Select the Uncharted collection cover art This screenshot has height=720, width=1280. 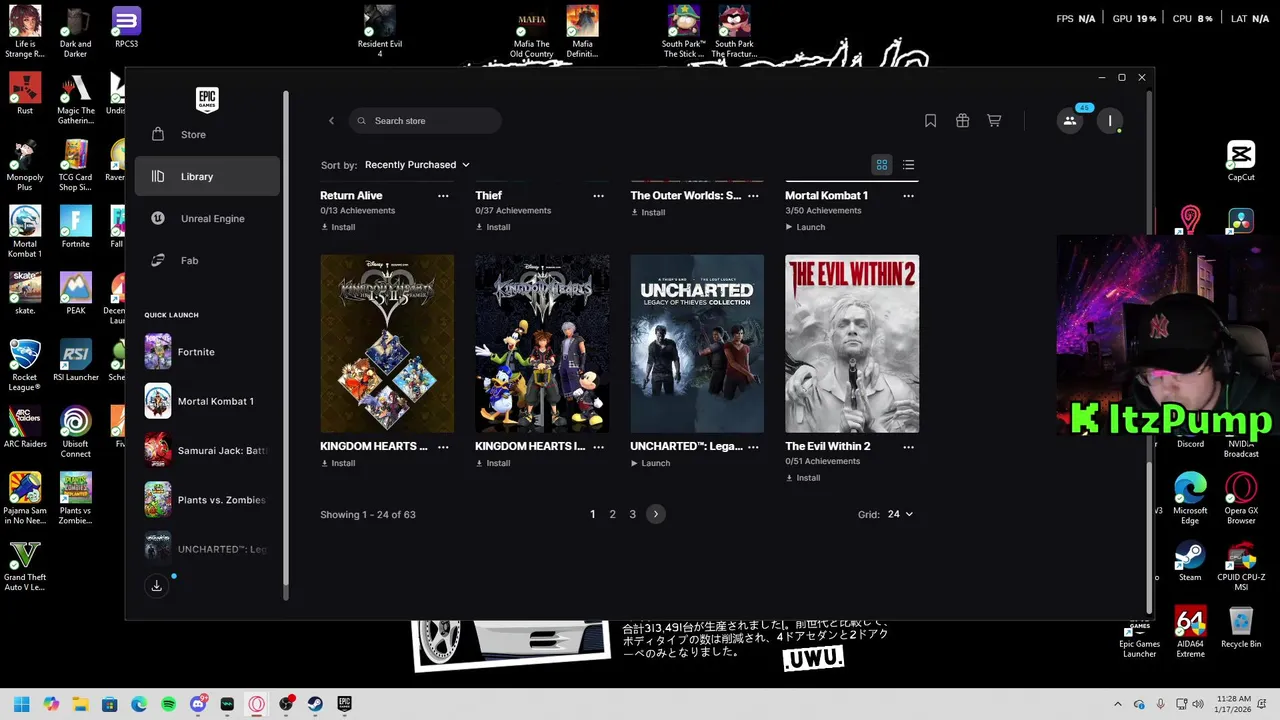pyautogui.click(x=697, y=343)
